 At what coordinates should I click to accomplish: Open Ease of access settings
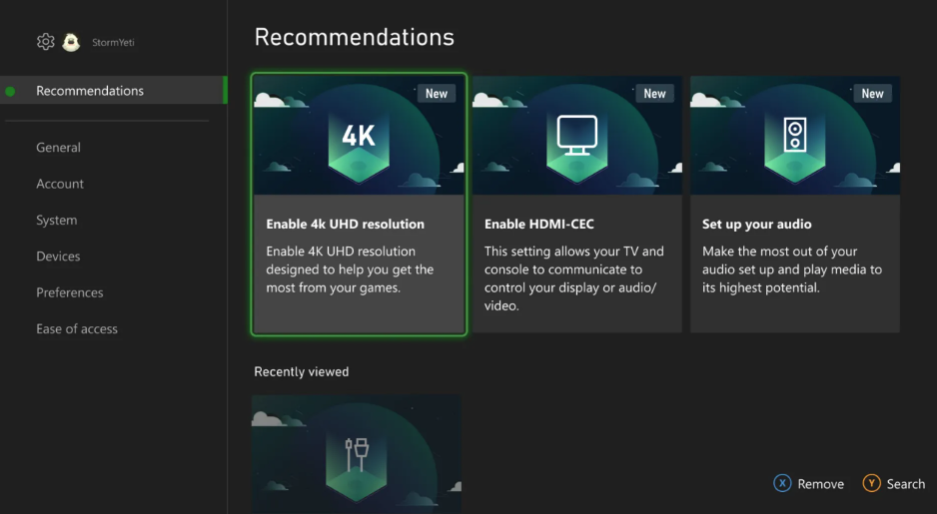pyautogui.click(x=76, y=329)
